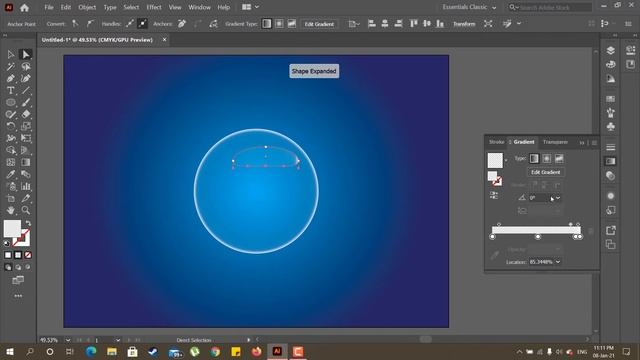Screen dimensions: 640x360
Task: Switch to the Transparency panel tab
Action: pyautogui.click(x=555, y=142)
